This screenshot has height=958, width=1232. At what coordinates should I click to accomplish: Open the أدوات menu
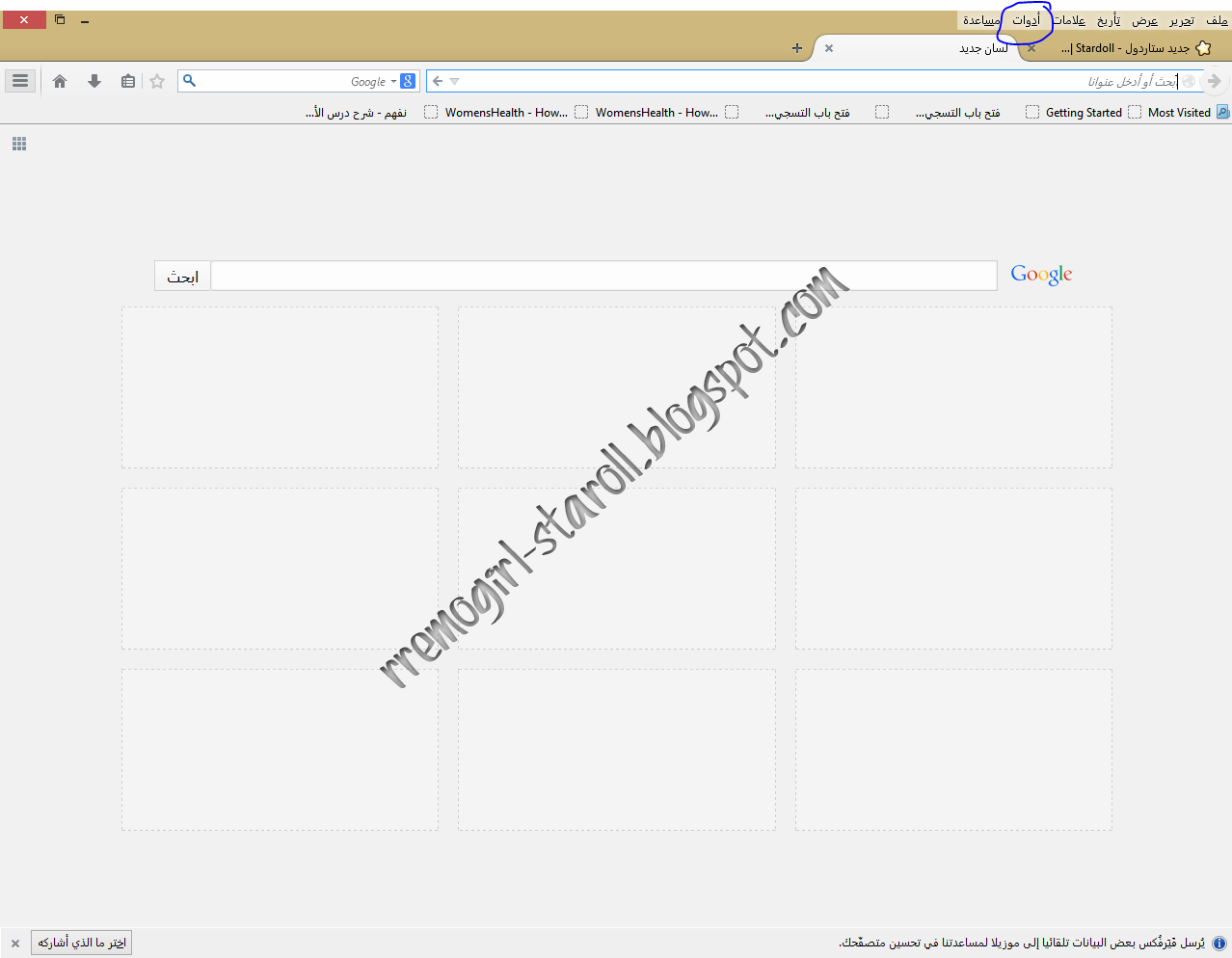[x=1026, y=20]
